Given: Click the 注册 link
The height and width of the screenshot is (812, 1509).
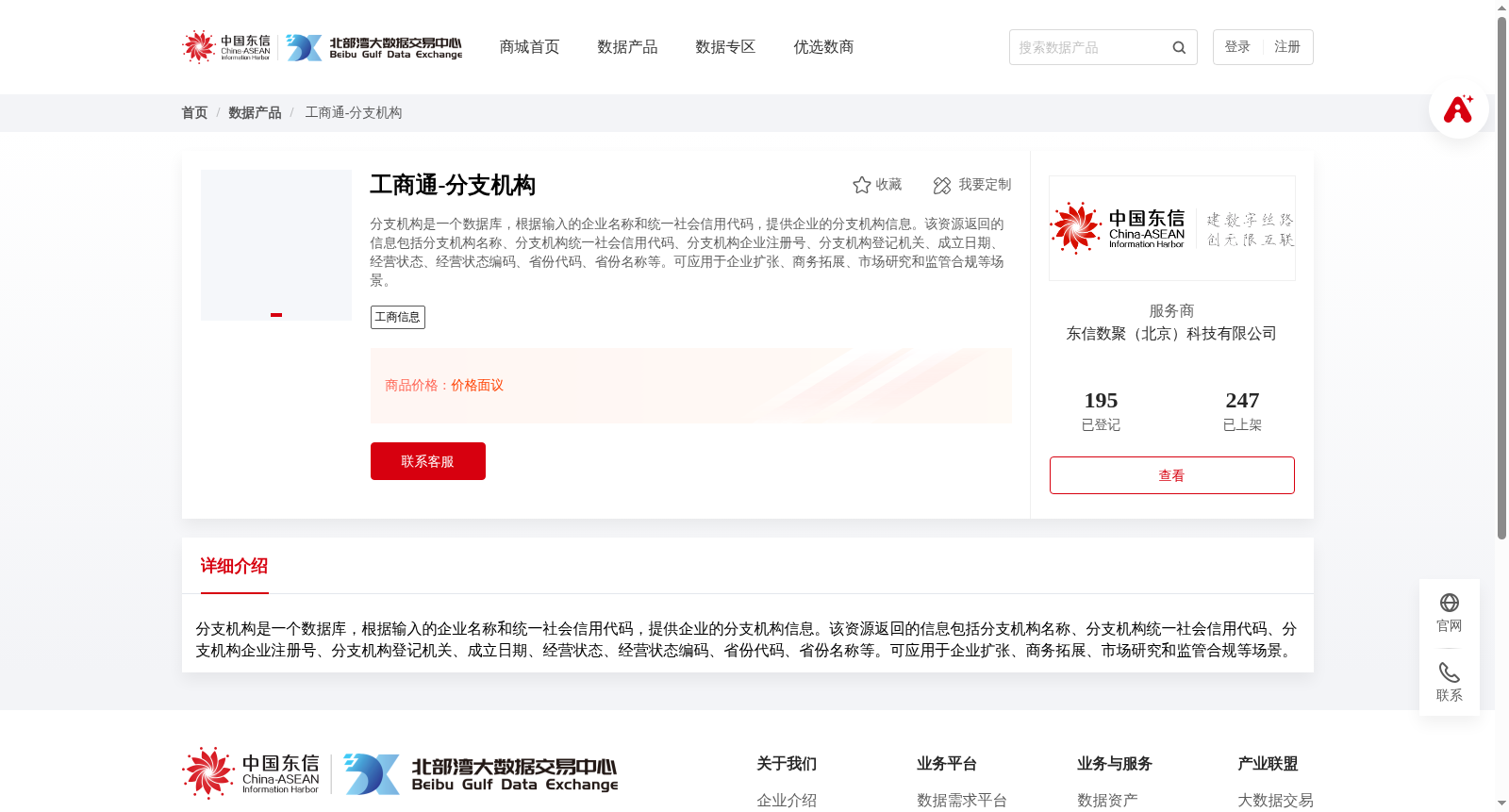Looking at the screenshot, I should click(x=1287, y=47).
